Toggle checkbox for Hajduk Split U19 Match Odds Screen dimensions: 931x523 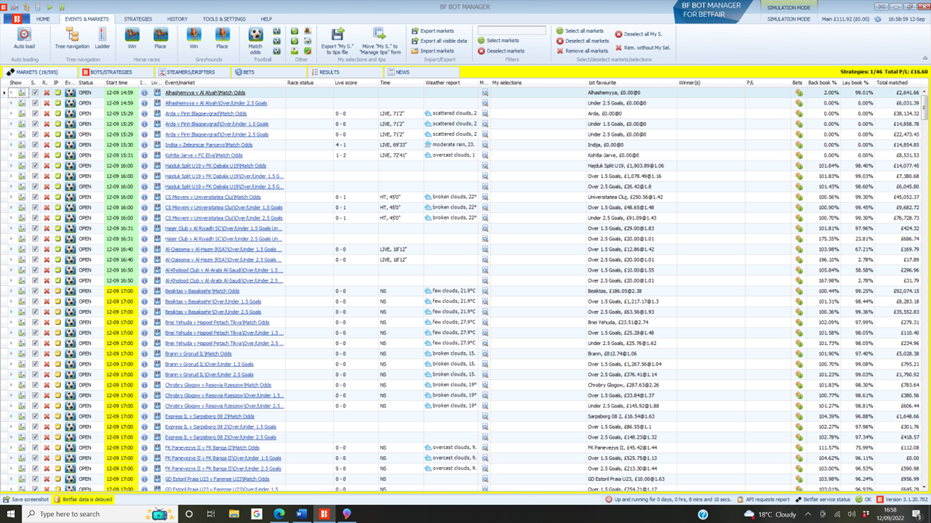tap(35, 166)
